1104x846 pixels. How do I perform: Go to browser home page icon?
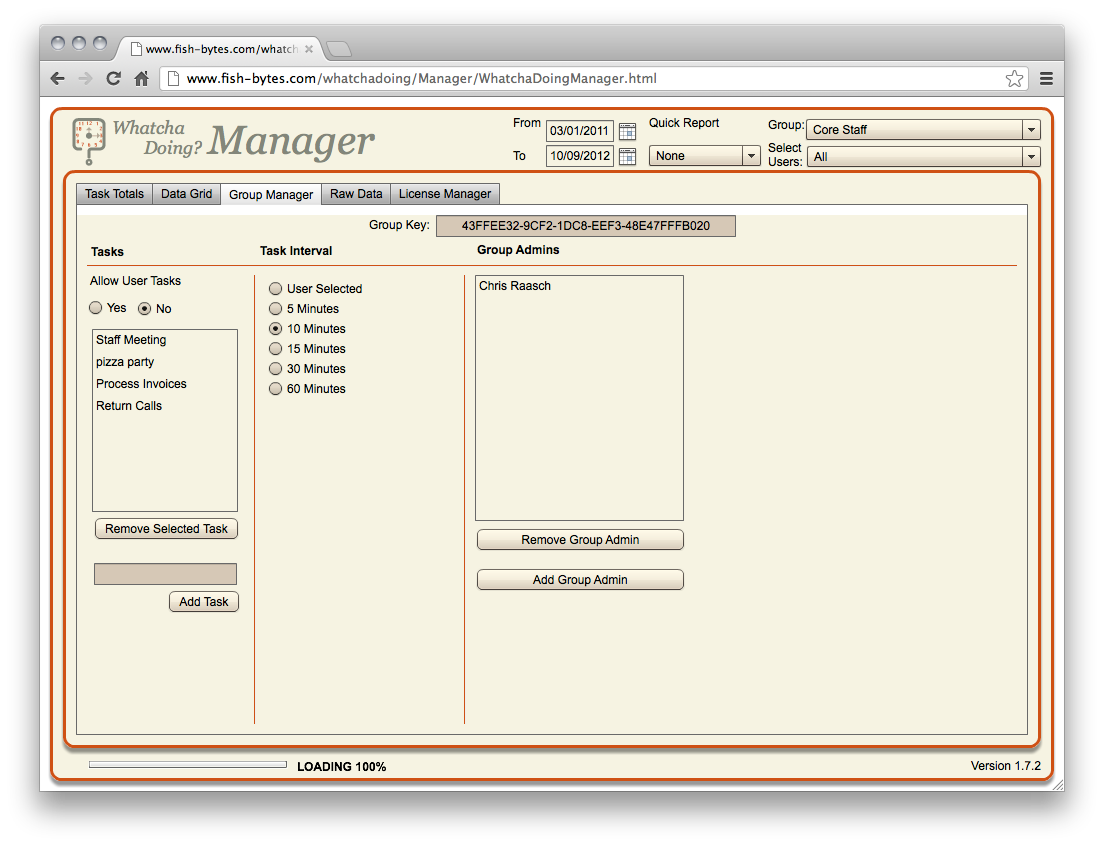(142, 79)
